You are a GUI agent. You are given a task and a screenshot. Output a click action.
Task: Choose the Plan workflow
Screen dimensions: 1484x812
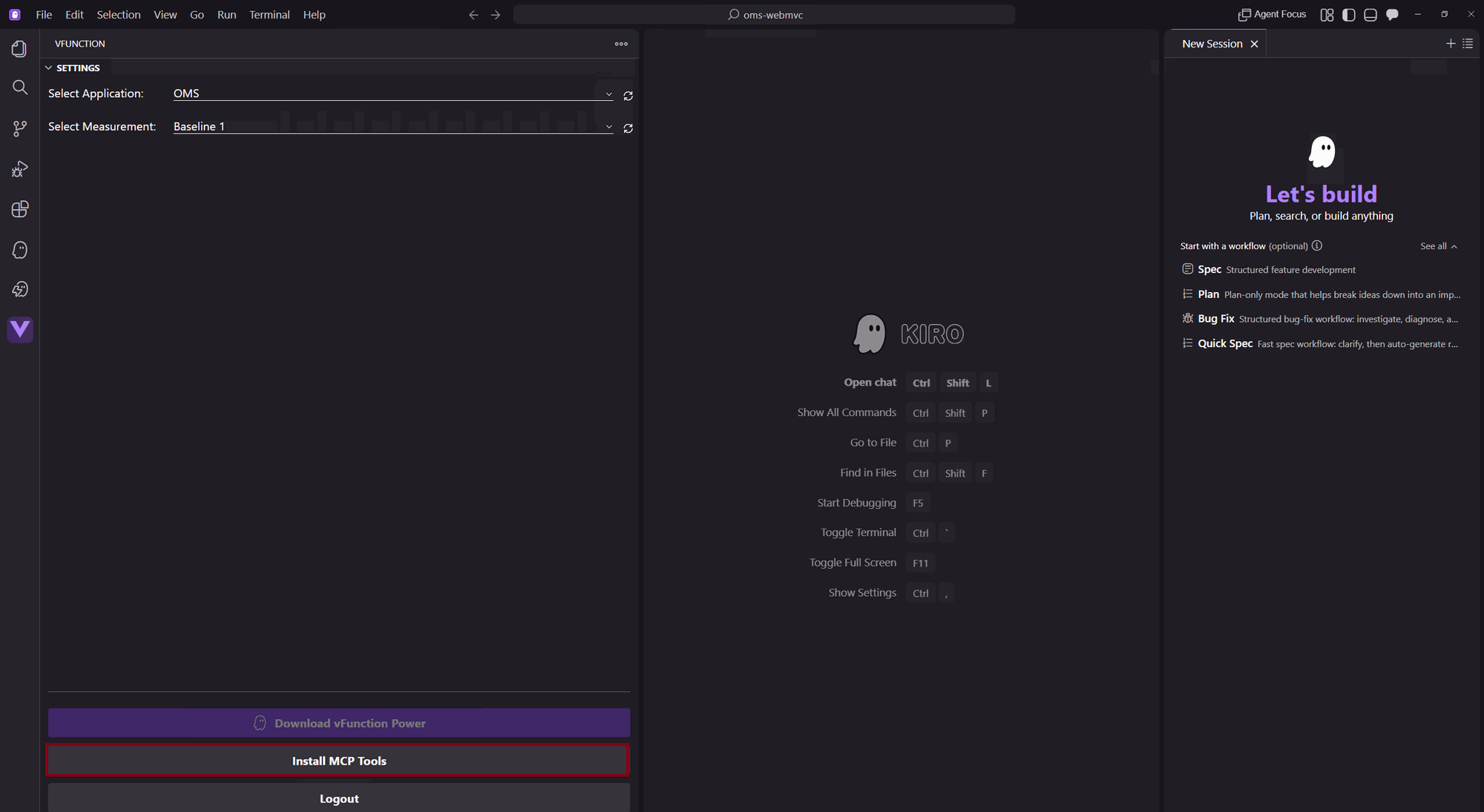(x=1321, y=294)
